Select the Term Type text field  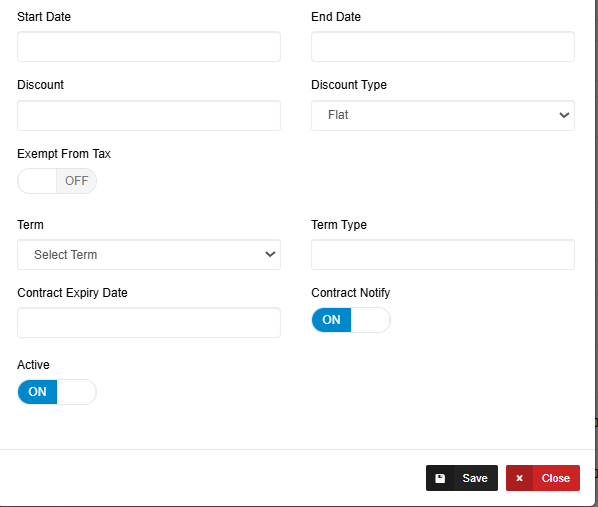click(443, 254)
